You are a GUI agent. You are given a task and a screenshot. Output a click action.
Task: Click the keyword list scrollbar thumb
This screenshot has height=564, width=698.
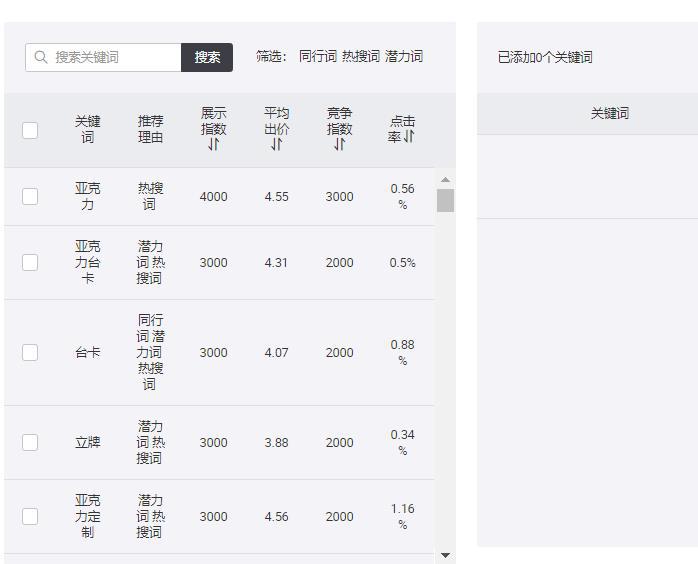coord(445,200)
